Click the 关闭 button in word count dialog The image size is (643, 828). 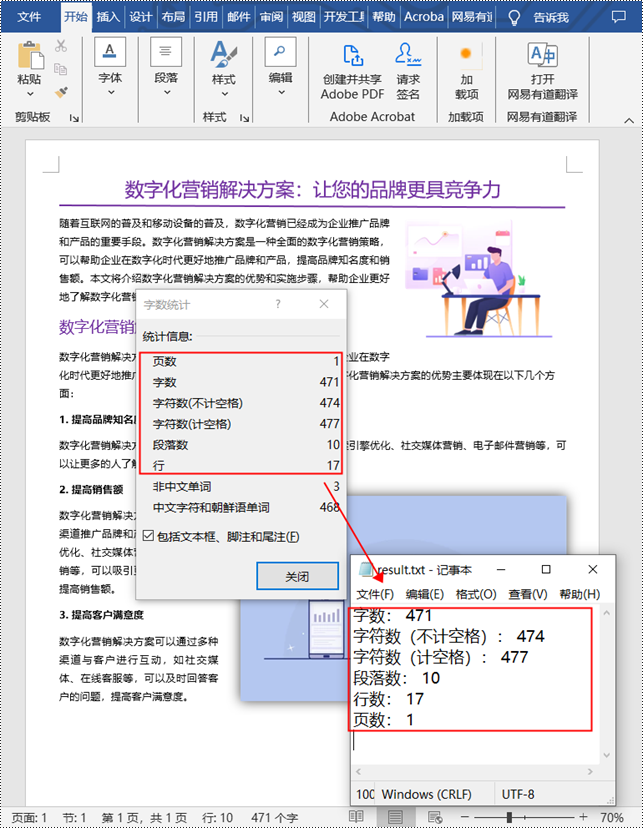click(297, 576)
